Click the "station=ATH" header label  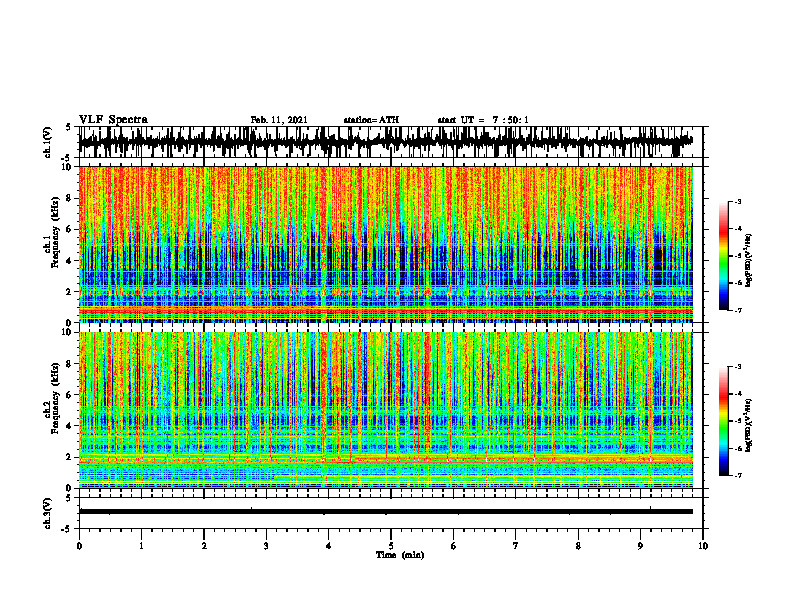point(371,120)
